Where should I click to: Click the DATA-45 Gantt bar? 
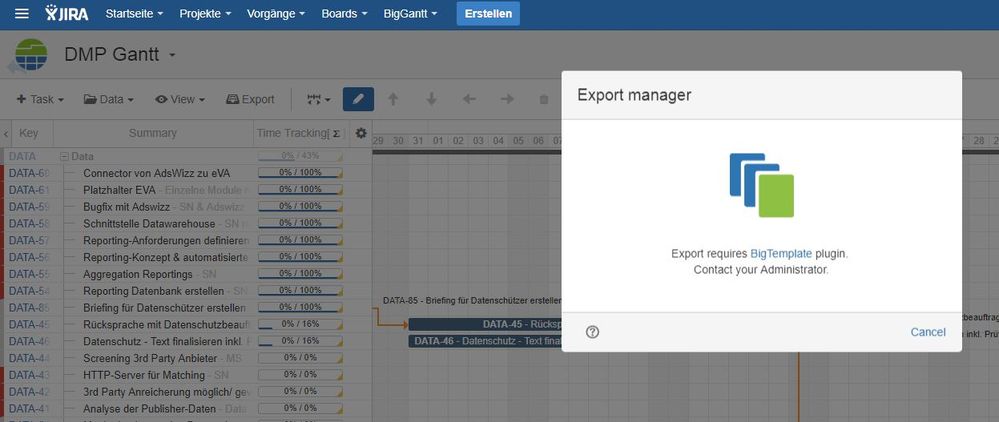pos(485,324)
